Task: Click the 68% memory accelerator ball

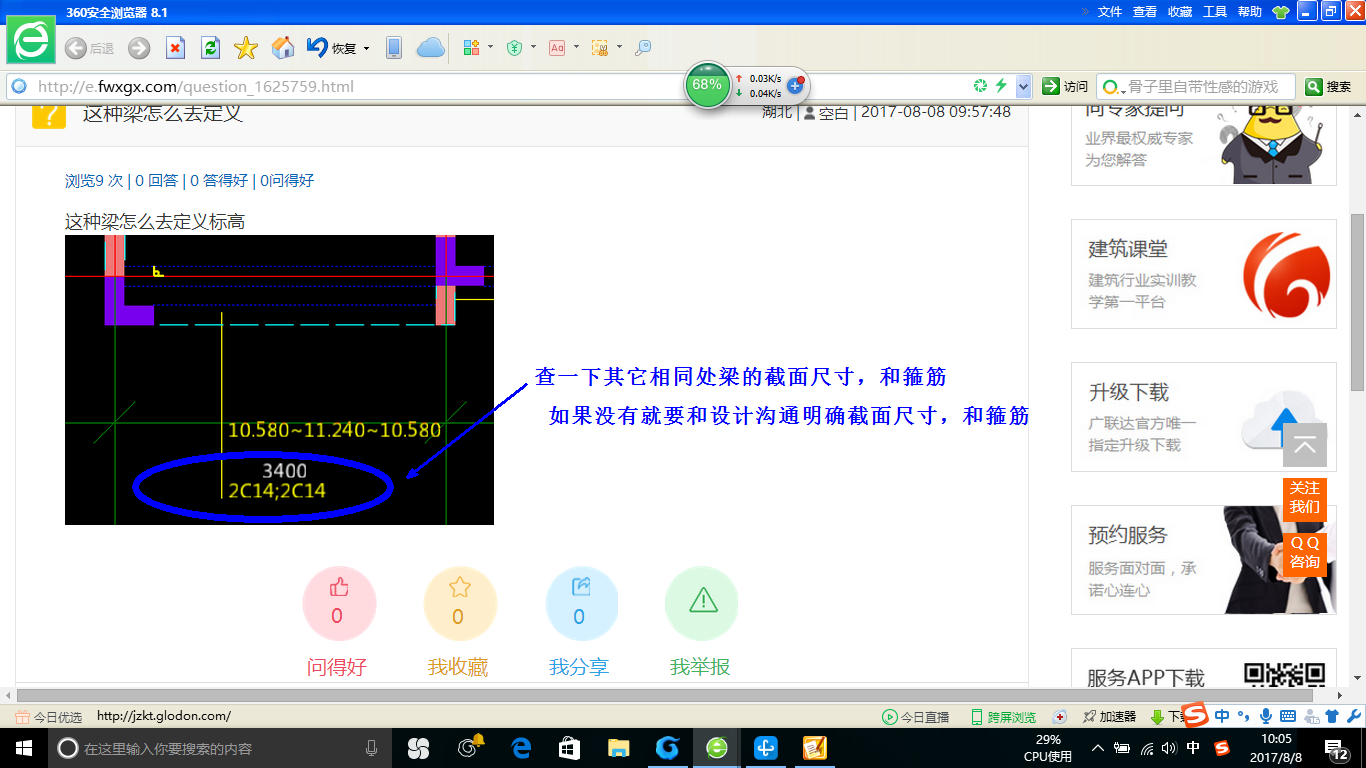Action: tap(707, 85)
